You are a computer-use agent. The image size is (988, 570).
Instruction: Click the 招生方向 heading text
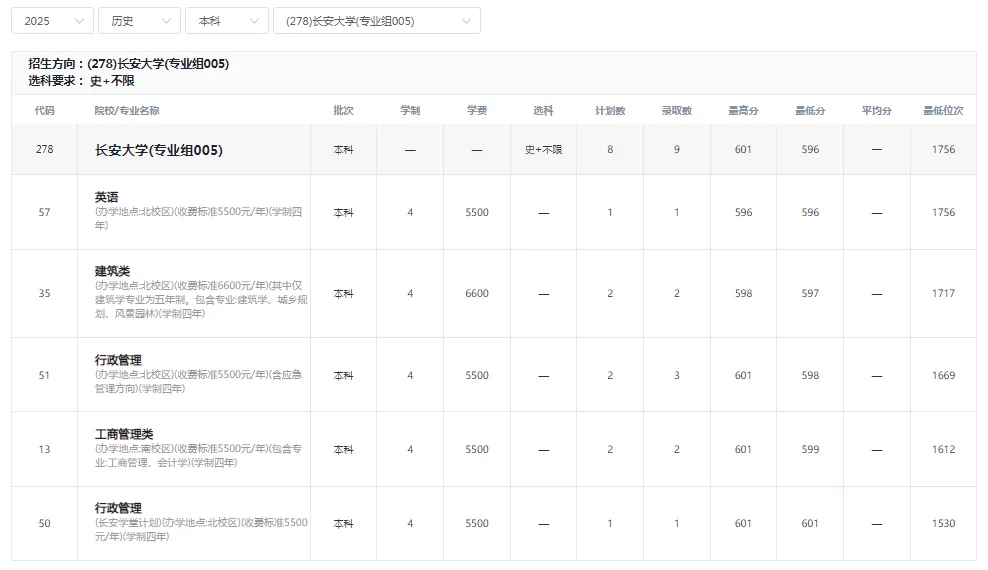[x=129, y=64]
